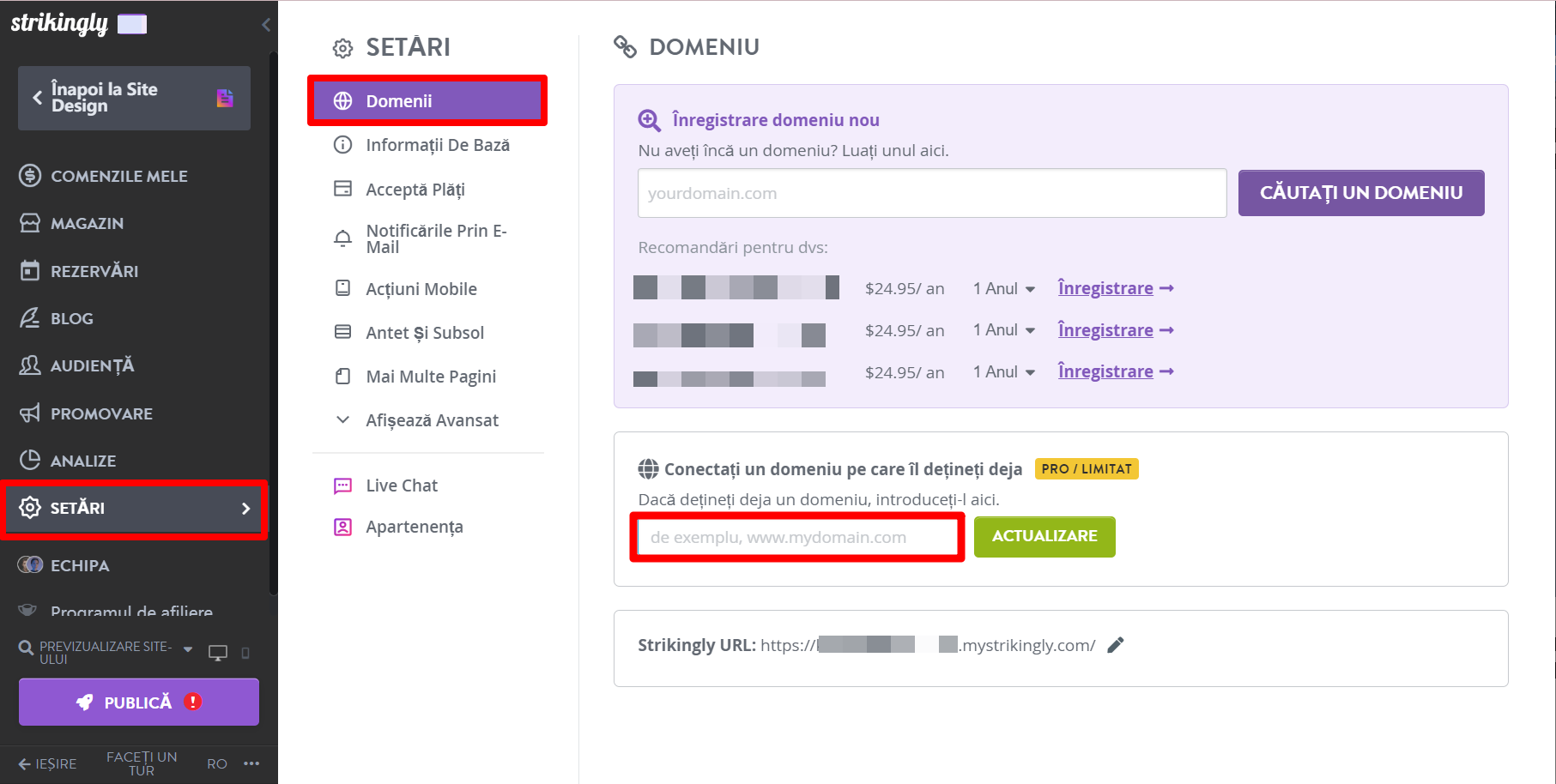1556x784 pixels.
Task: Open third 1 Anul dropdown
Action: pos(1004,372)
